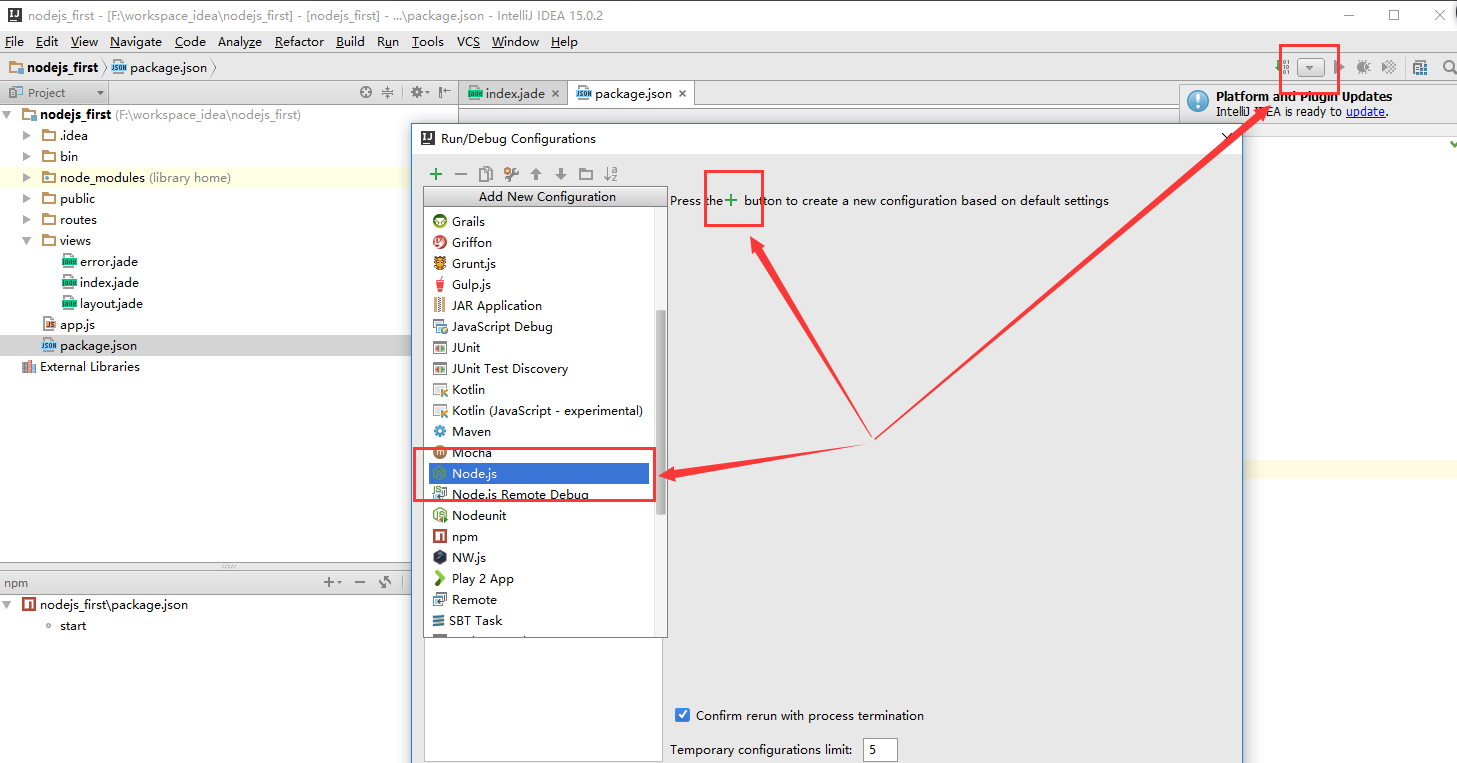Viewport: 1457px width, 763px height.
Task: Click the Collapse All icon in the Project panel
Action: click(x=388, y=92)
